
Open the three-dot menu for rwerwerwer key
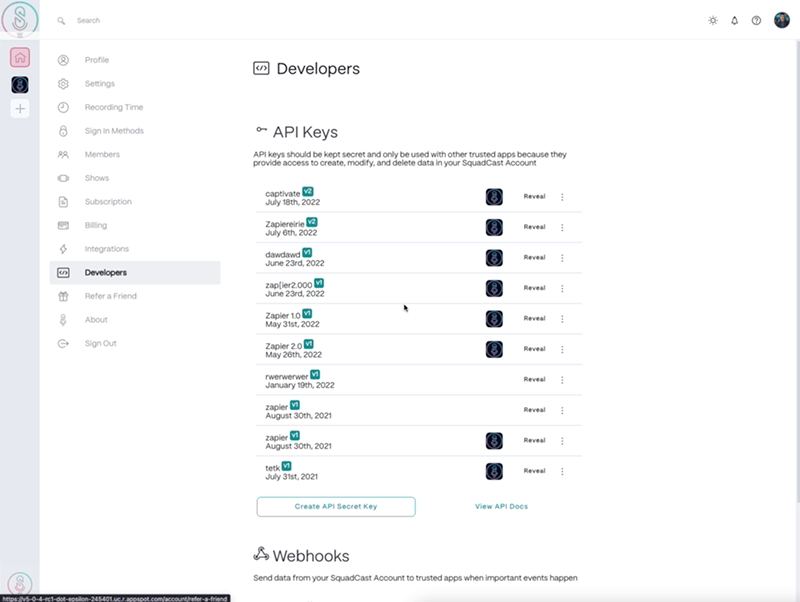coord(562,380)
